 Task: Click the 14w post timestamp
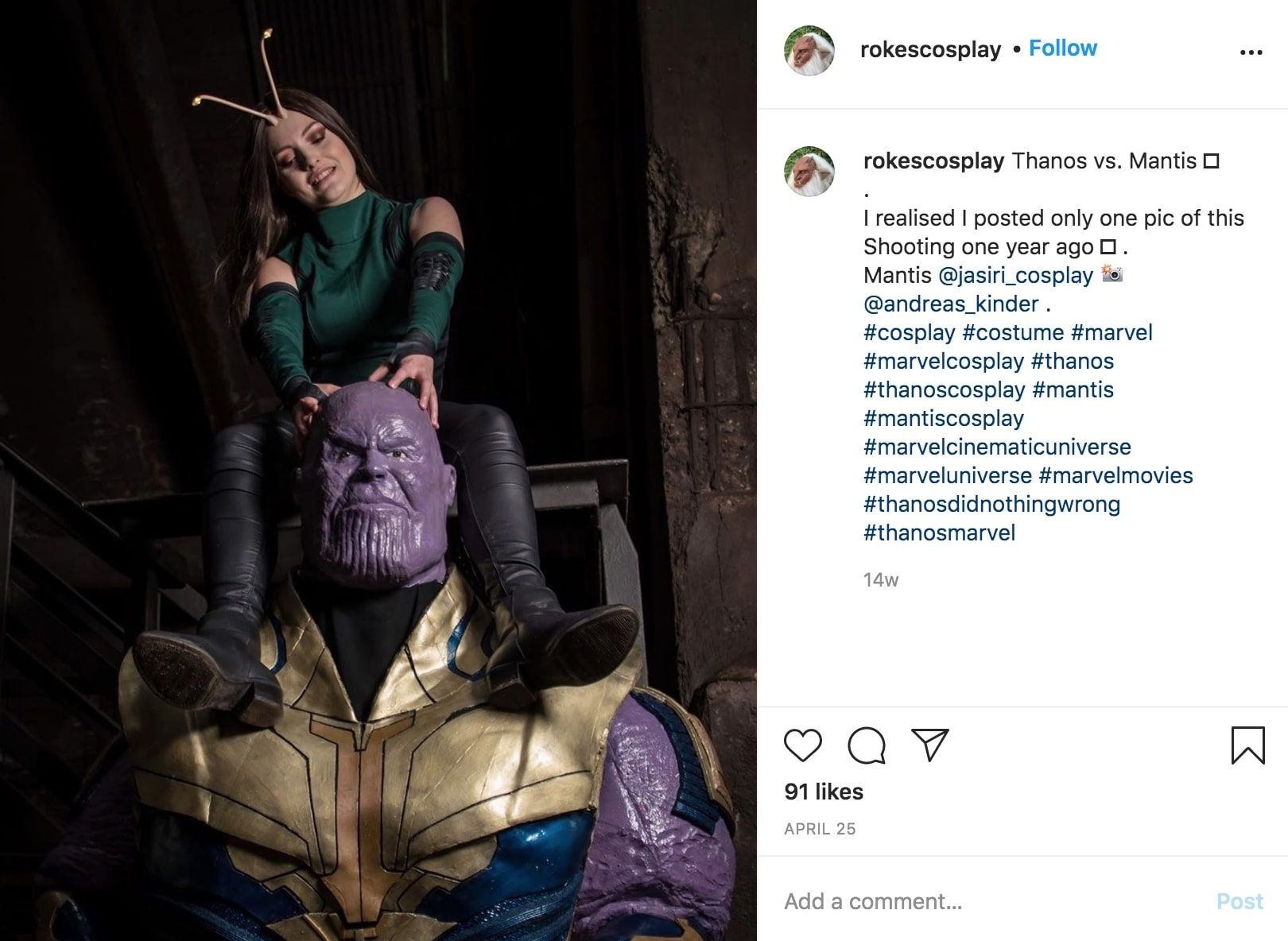(881, 580)
